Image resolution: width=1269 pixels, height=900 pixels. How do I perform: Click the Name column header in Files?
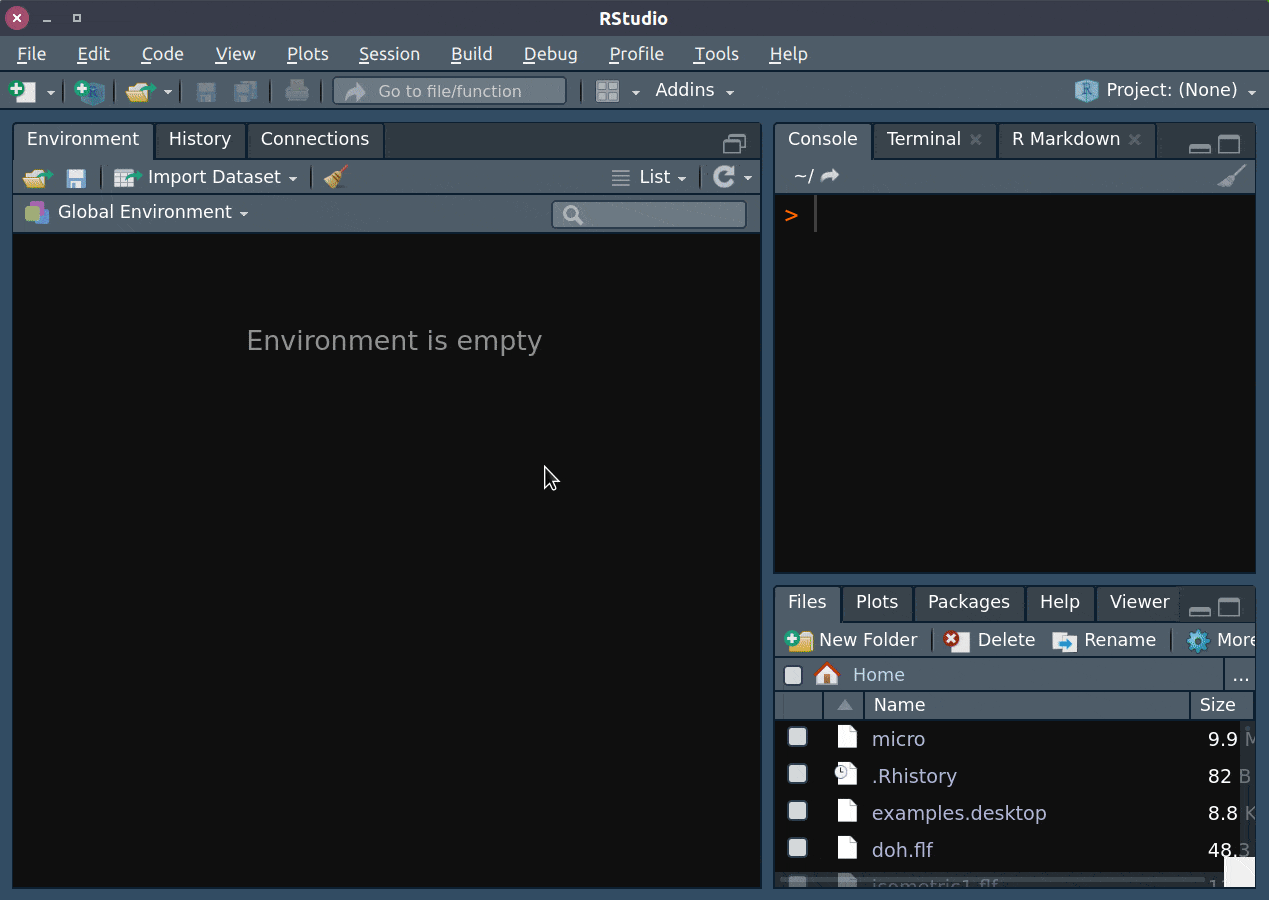1026,705
